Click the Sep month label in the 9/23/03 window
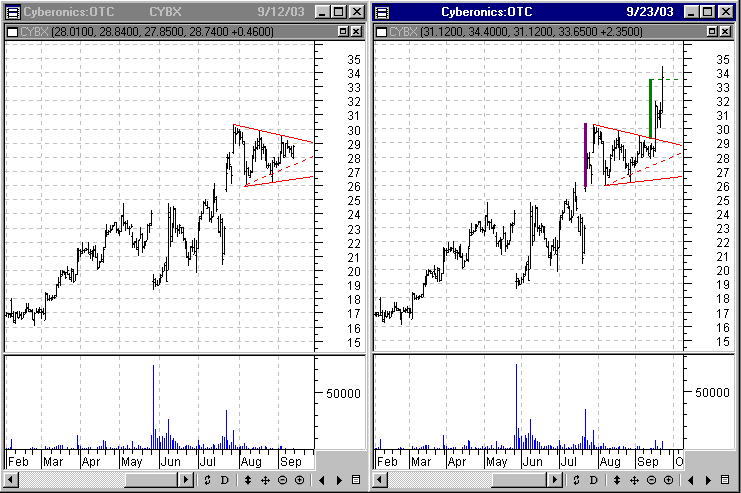The height and width of the screenshot is (493, 741). coord(647,462)
